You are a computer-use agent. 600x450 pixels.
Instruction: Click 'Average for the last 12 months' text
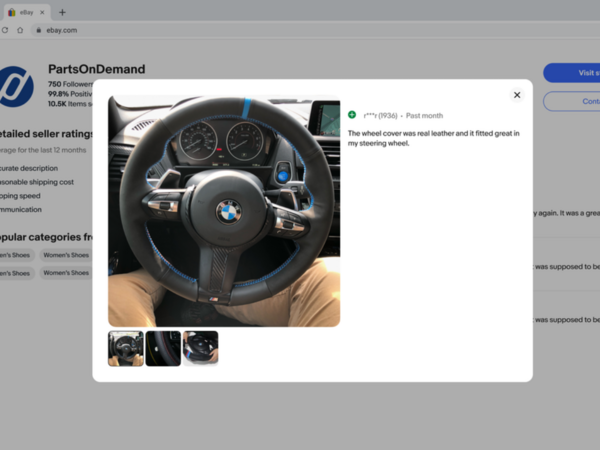coord(43,150)
